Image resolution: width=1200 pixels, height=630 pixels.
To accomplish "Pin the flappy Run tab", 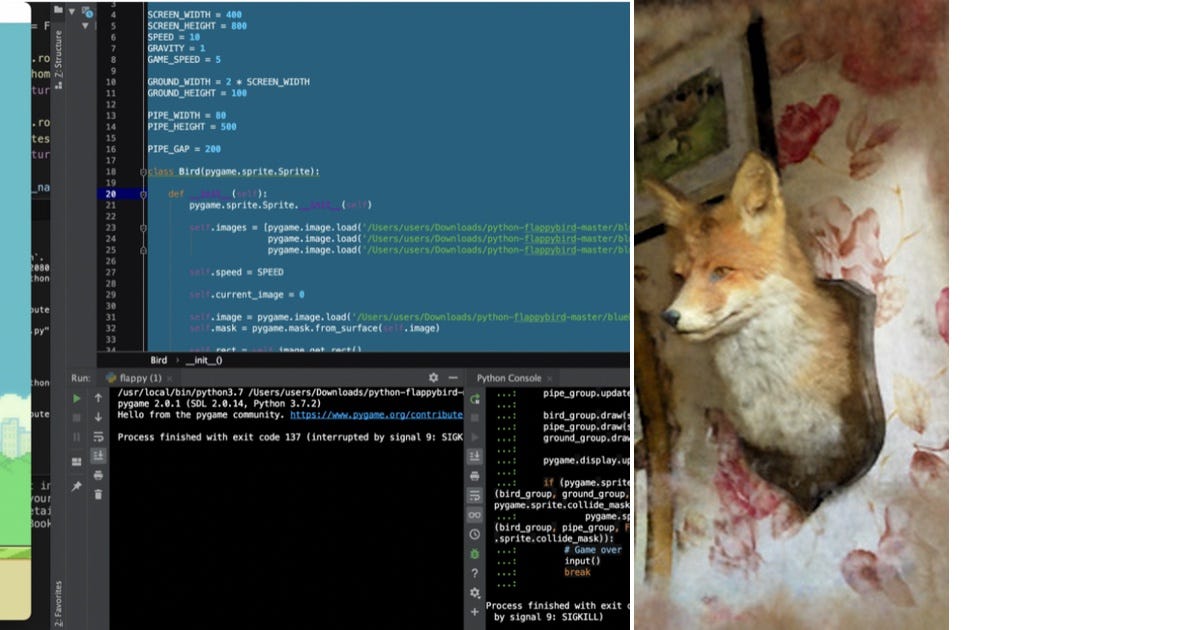I will coord(77,487).
